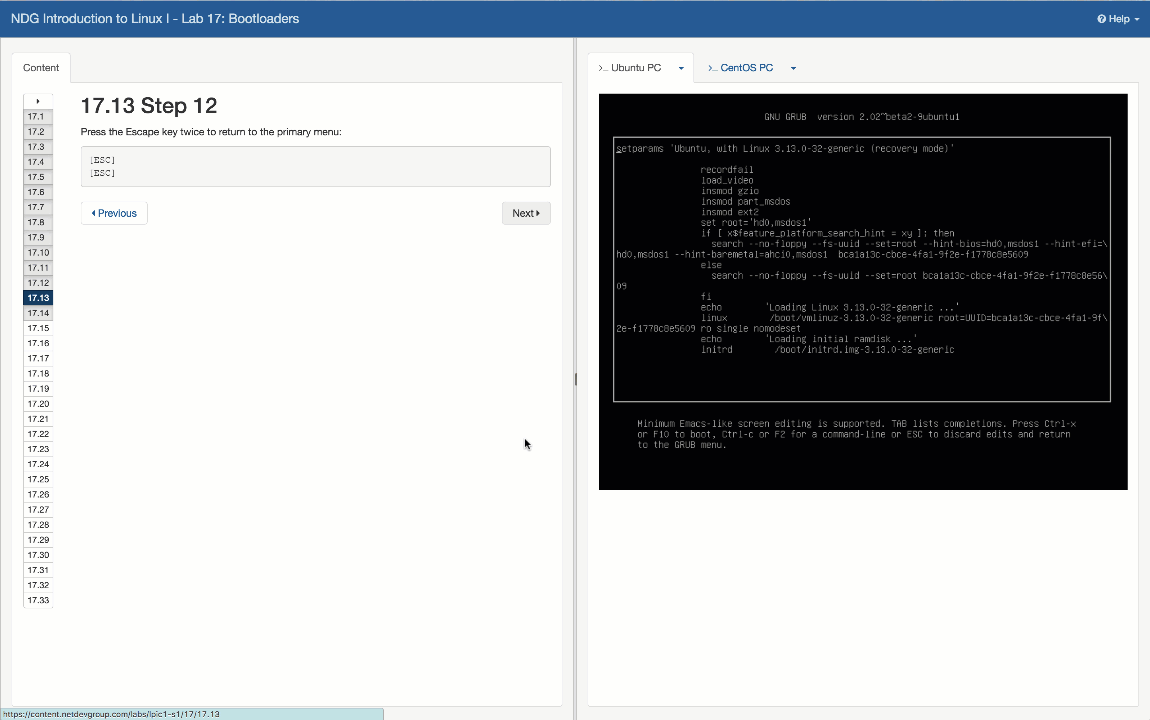The width and height of the screenshot is (1150, 720).
Task: Jump to section 17.26
Action: coord(38,495)
